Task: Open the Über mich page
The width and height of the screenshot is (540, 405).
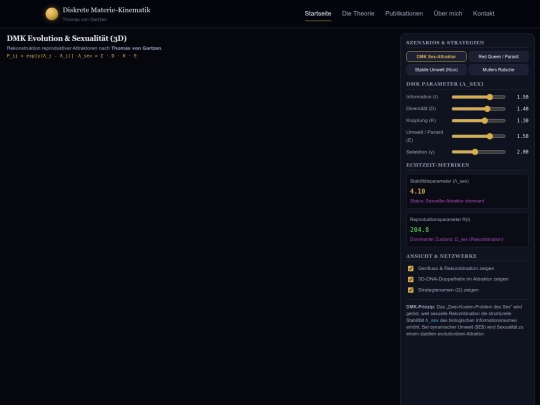Action: click(x=448, y=13)
